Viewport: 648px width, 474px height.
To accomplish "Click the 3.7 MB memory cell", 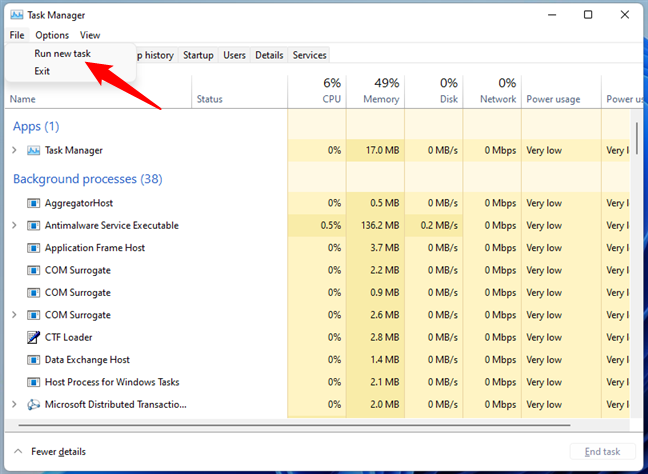I will (375, 248).
